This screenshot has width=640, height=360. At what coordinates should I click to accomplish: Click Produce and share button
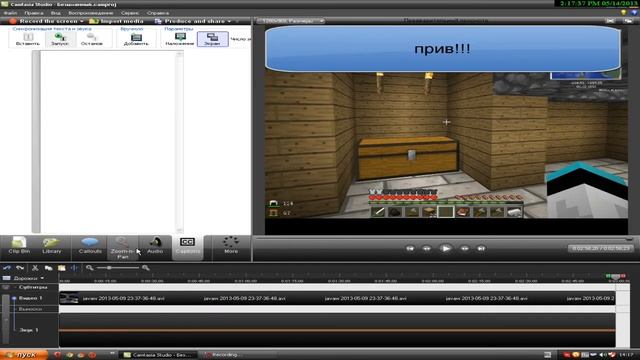click(x=190, y=21)
